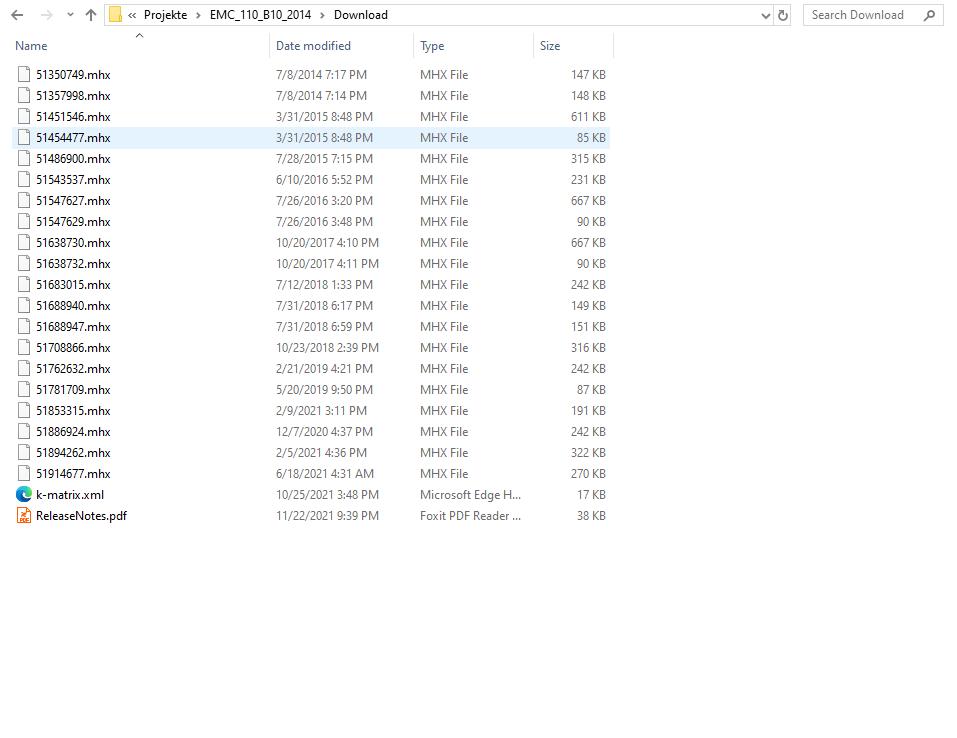Click the 316 KB size cell

tap(588, 347)
